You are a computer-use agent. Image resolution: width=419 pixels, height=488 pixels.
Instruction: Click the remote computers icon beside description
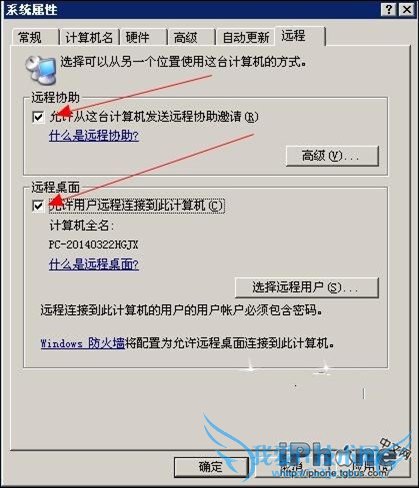click(x=41, y=70)
